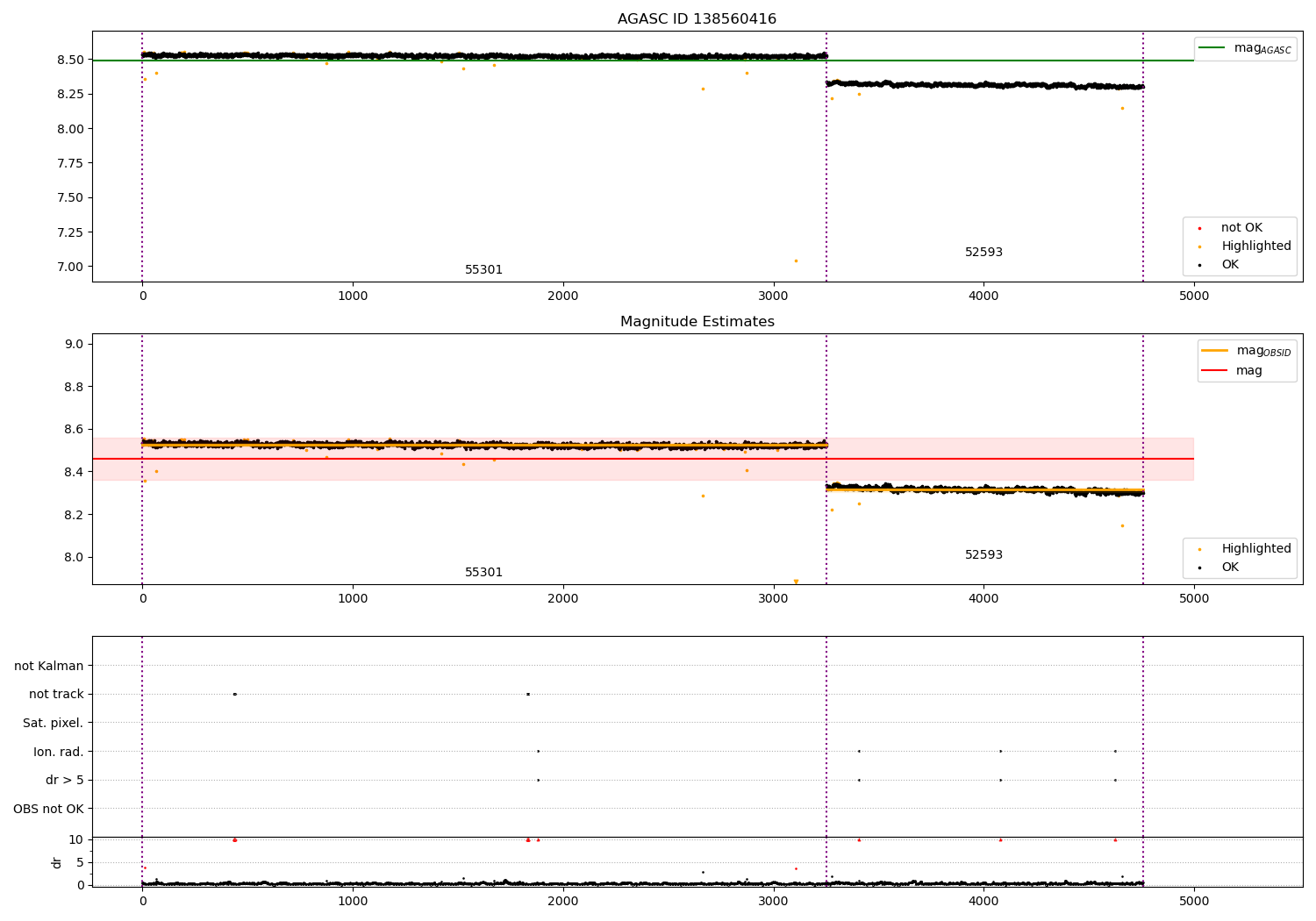Click the 'Magnitude Estimates' subplot title
This screenshot has width=1316, height=921.
pyautogui.click(x=697, y=322)
